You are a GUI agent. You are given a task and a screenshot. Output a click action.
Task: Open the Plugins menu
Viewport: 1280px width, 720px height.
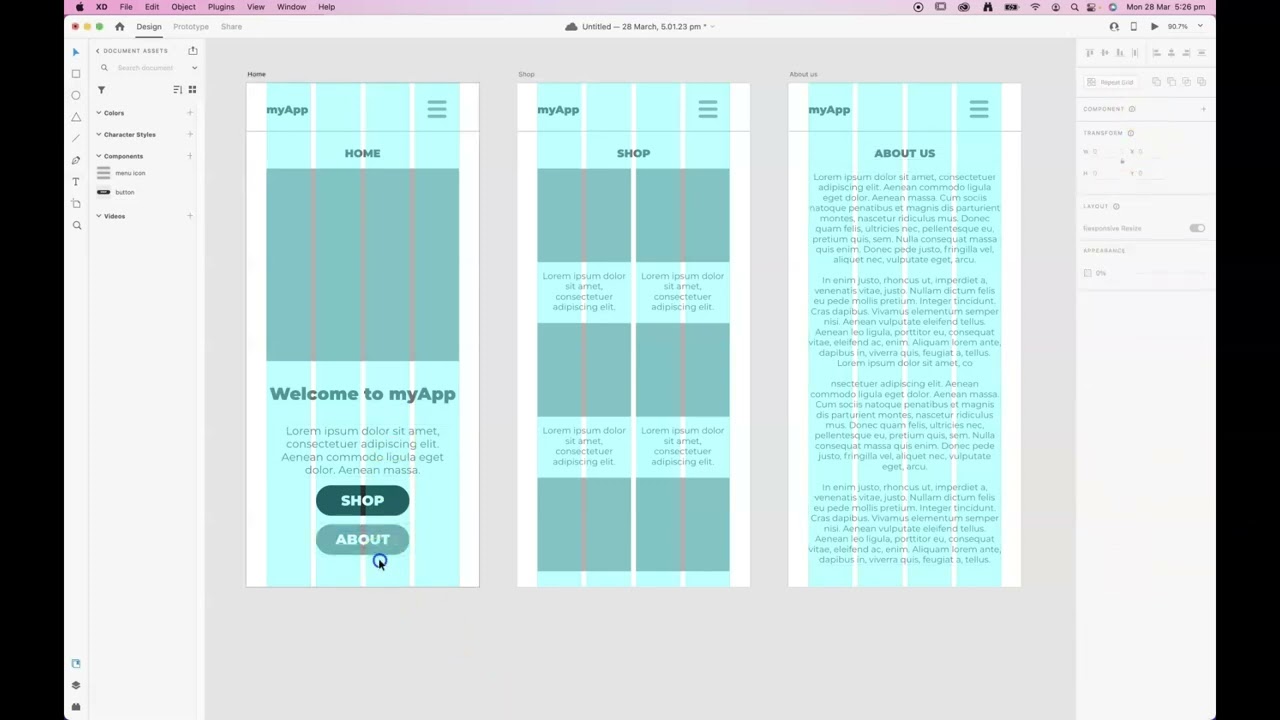[221, 7]
